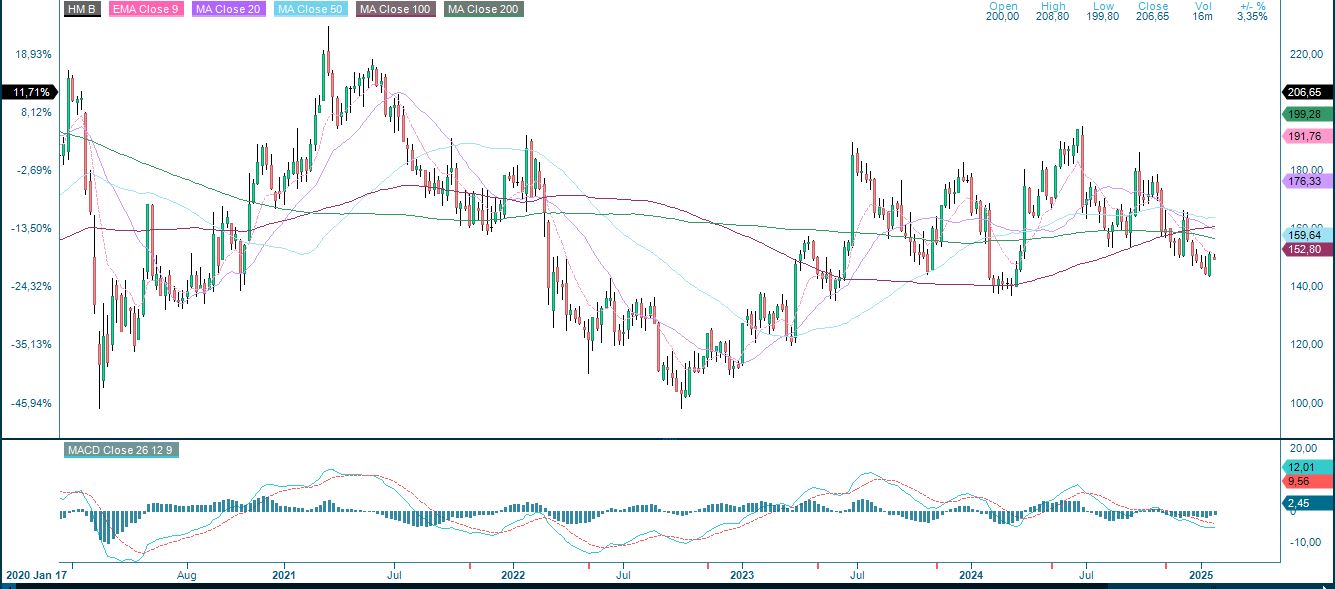Click the red 9,56 signal value tag
1335x589 pixels.
(1306, 481)
